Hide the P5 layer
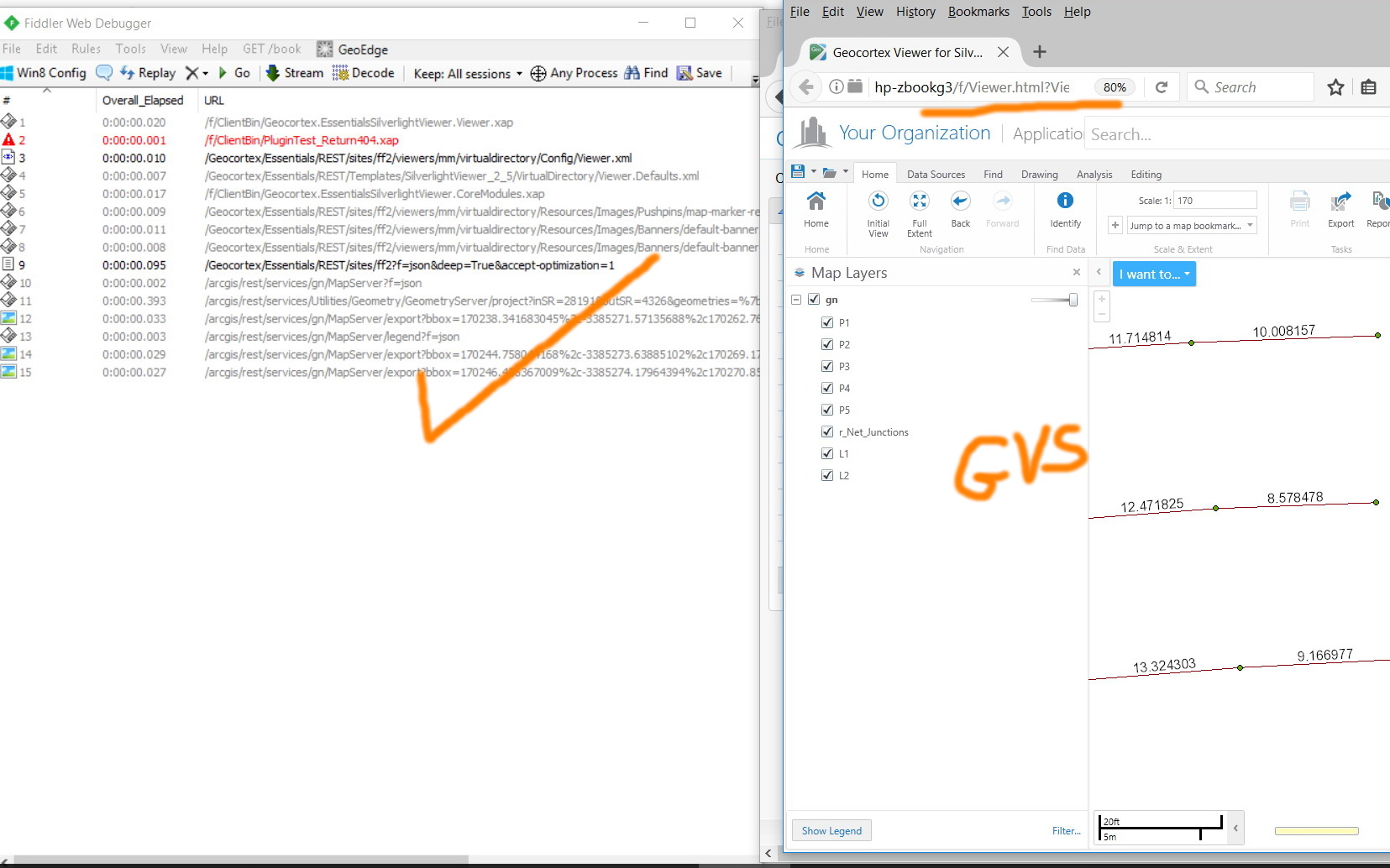 (x=827, y=410)
